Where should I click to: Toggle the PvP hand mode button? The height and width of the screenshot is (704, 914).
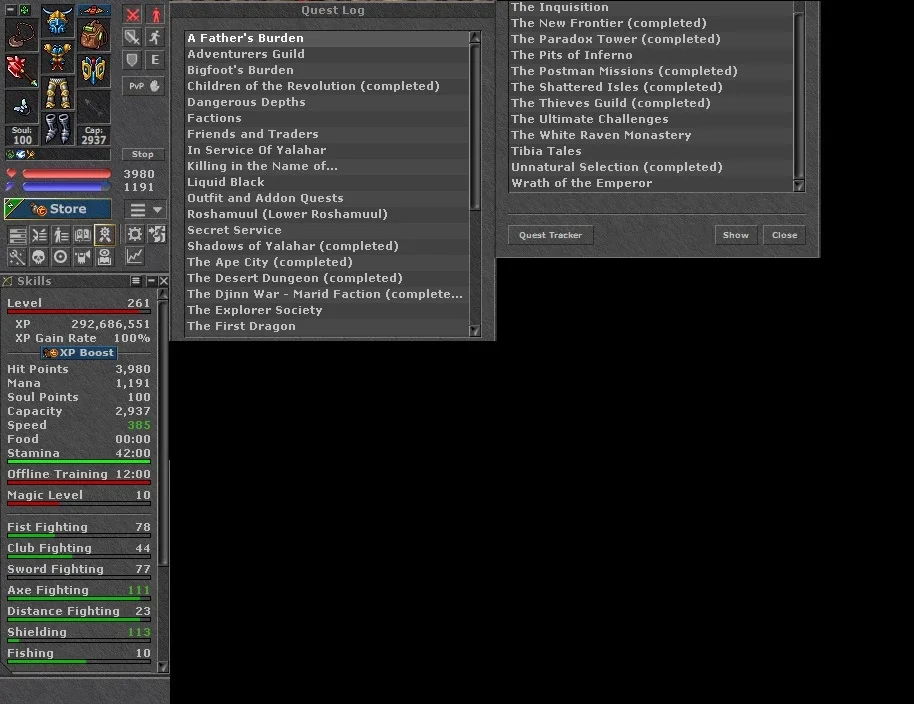(144, 86)
